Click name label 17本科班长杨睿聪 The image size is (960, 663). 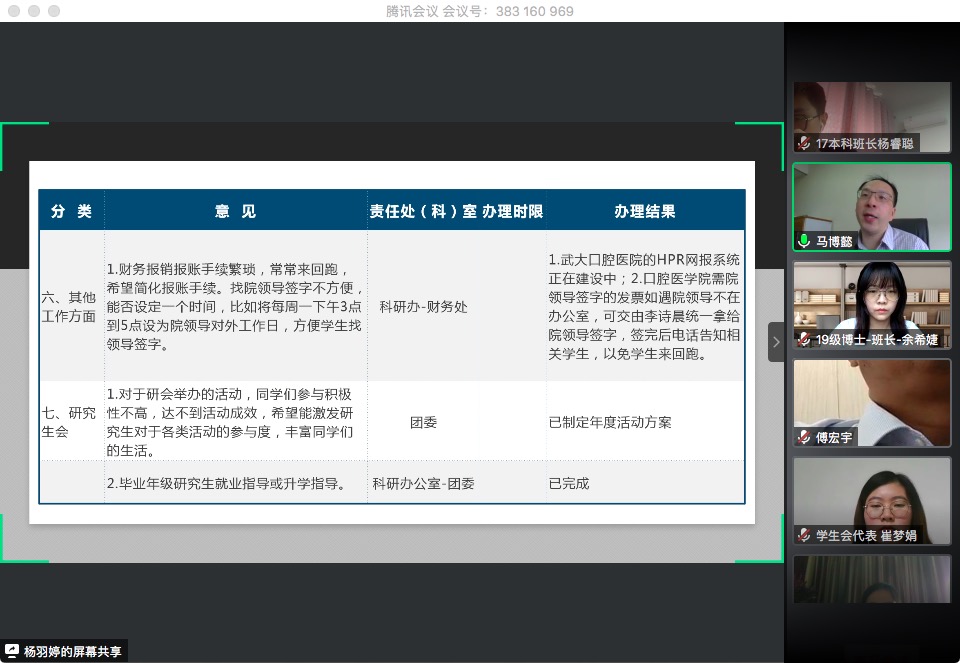point(864,143)
